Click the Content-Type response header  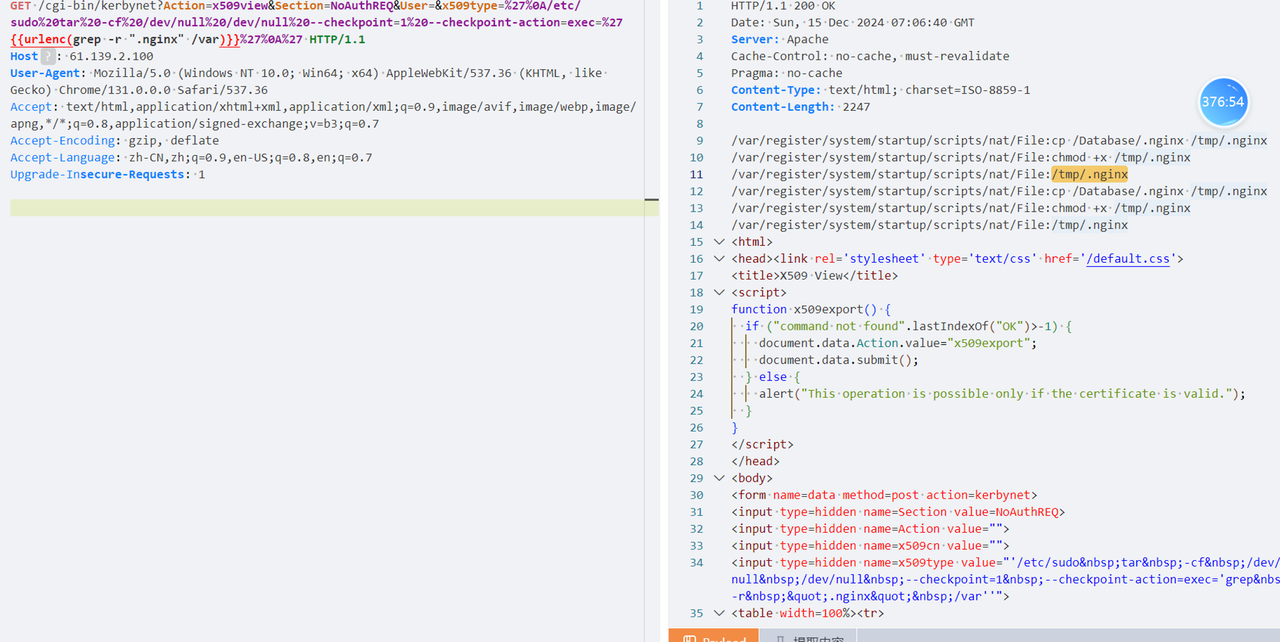click(x=881, y=90)
